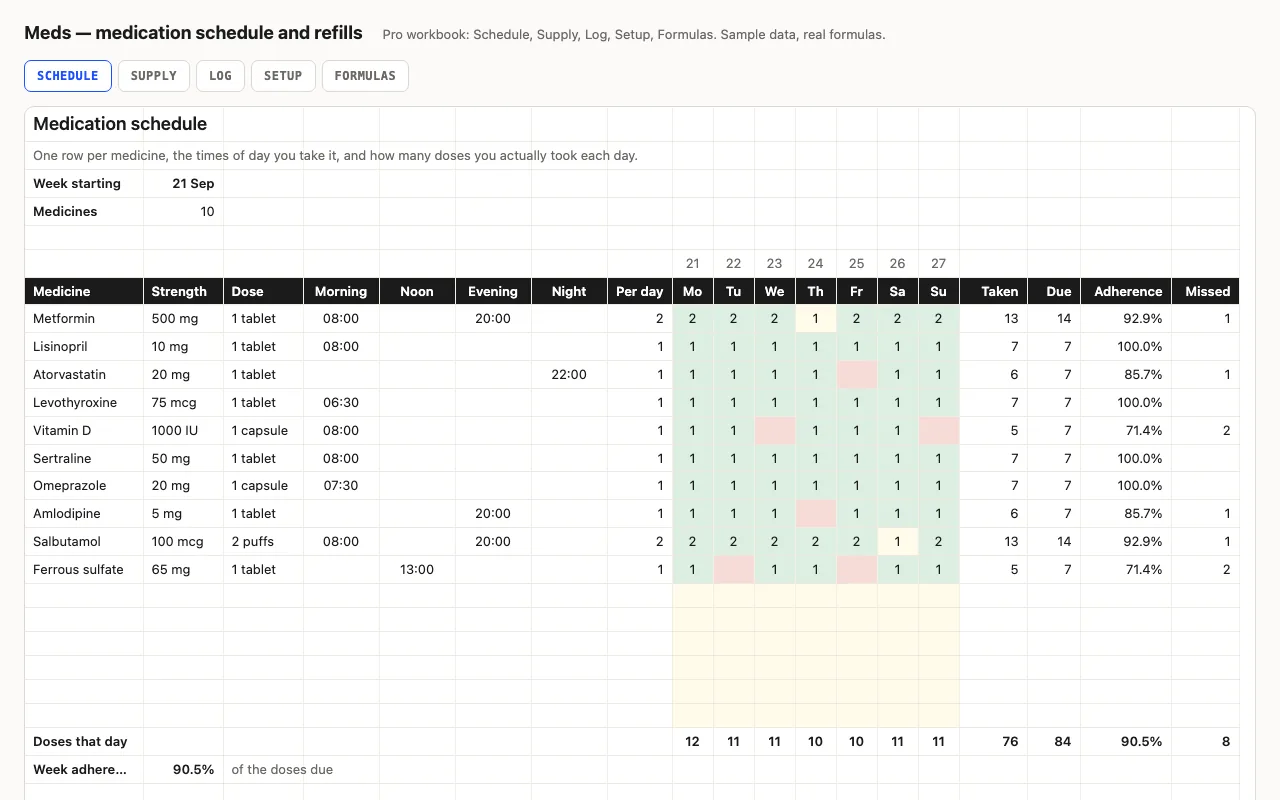The width and height of the screenshot is (1280, 800).
Task: Click the "2 puffs" dose cell
Action: point(264,542)
